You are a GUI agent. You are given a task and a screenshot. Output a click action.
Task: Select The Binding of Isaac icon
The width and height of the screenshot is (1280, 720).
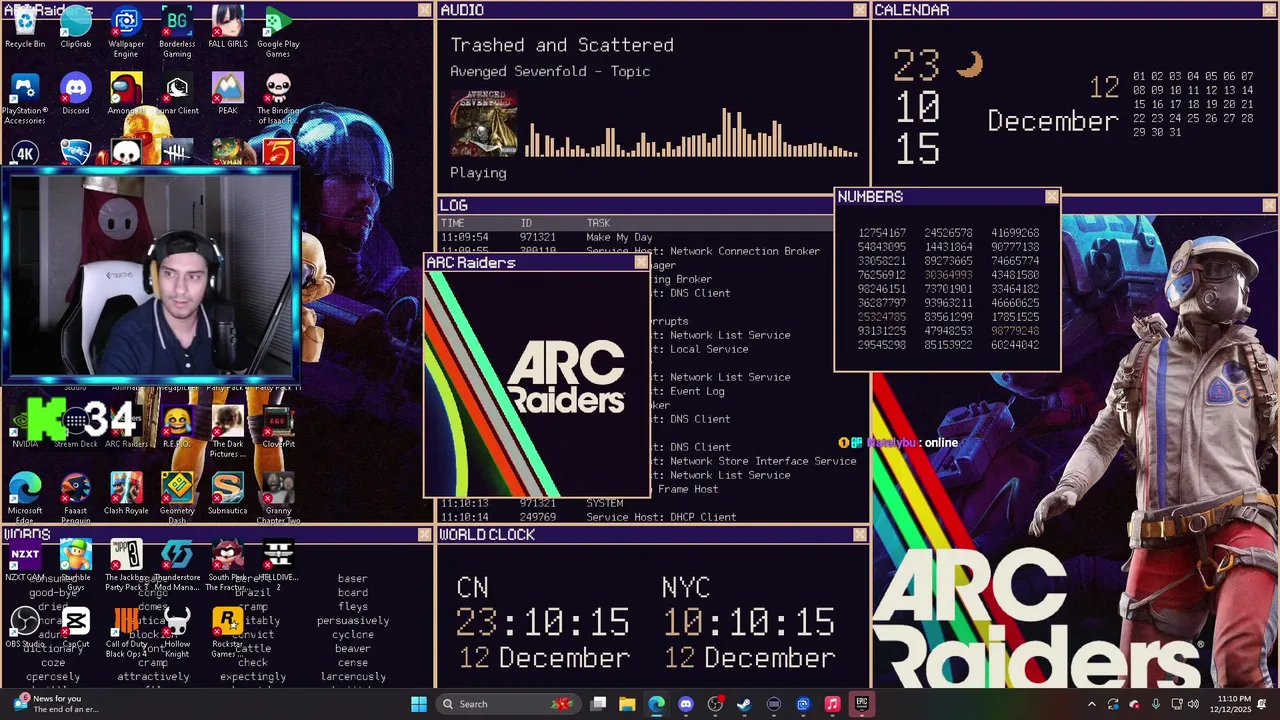click(278, 99)
